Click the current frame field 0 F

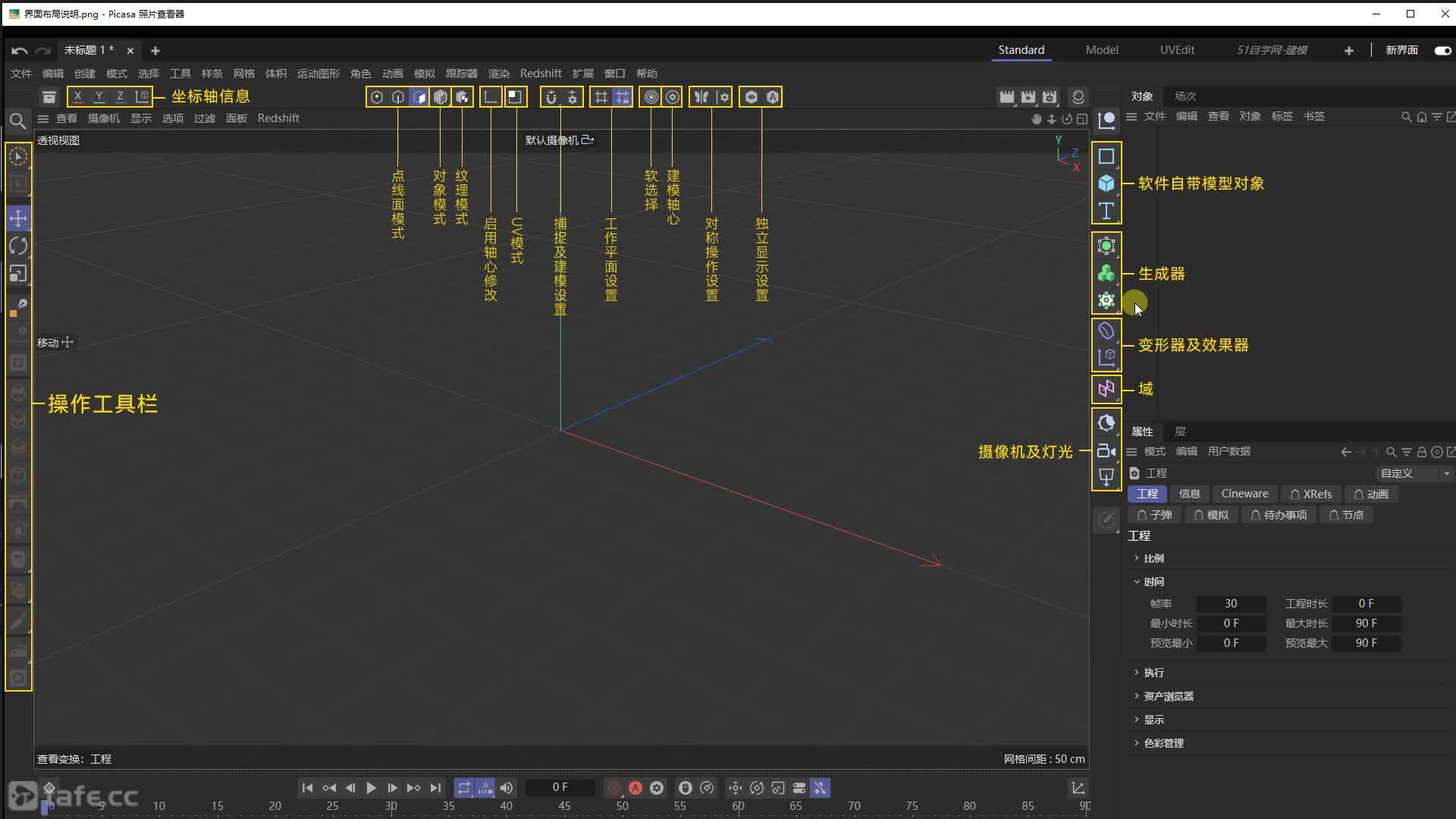coord(560,787)
